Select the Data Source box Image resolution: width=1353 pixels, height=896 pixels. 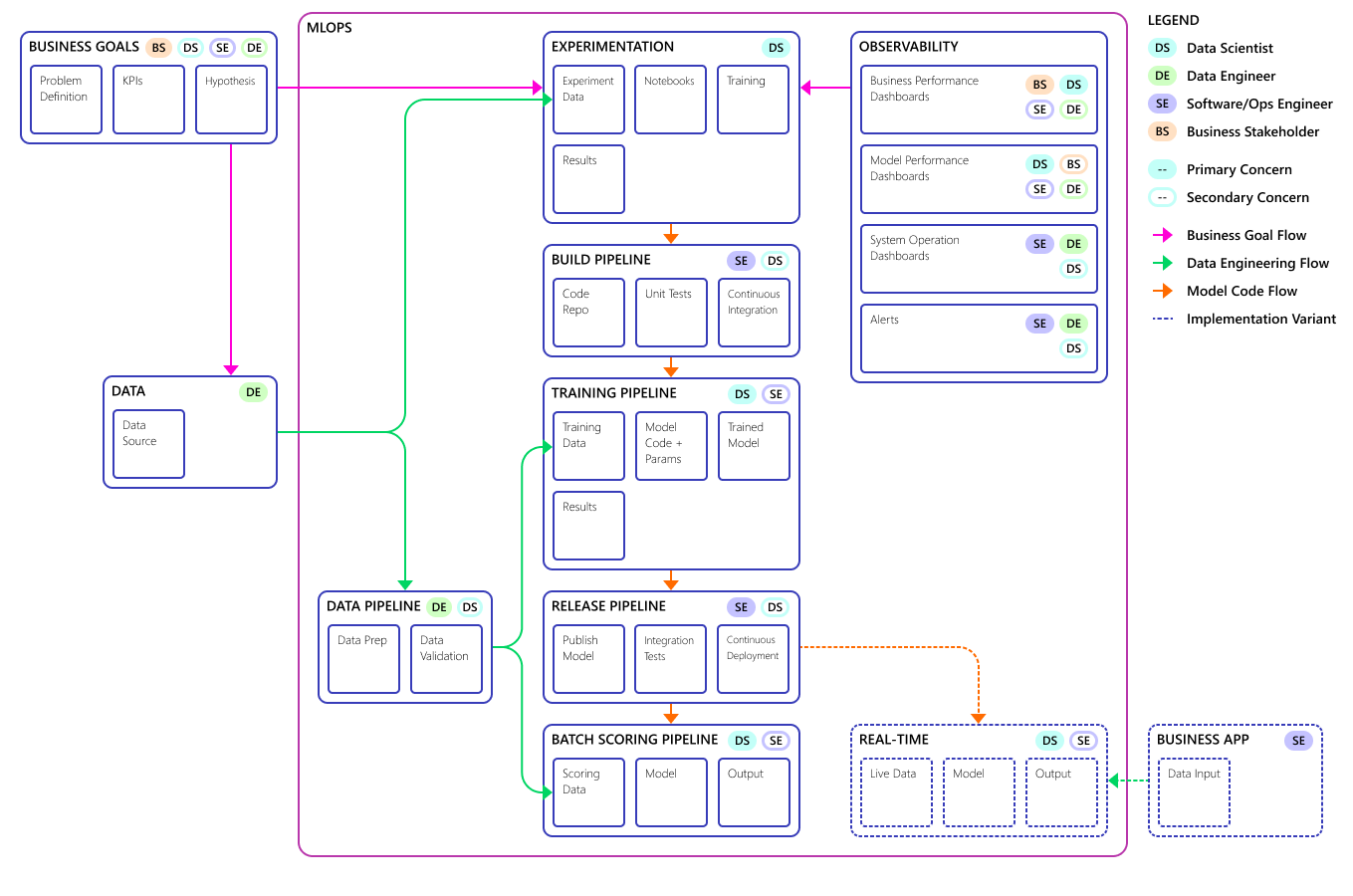148,444
